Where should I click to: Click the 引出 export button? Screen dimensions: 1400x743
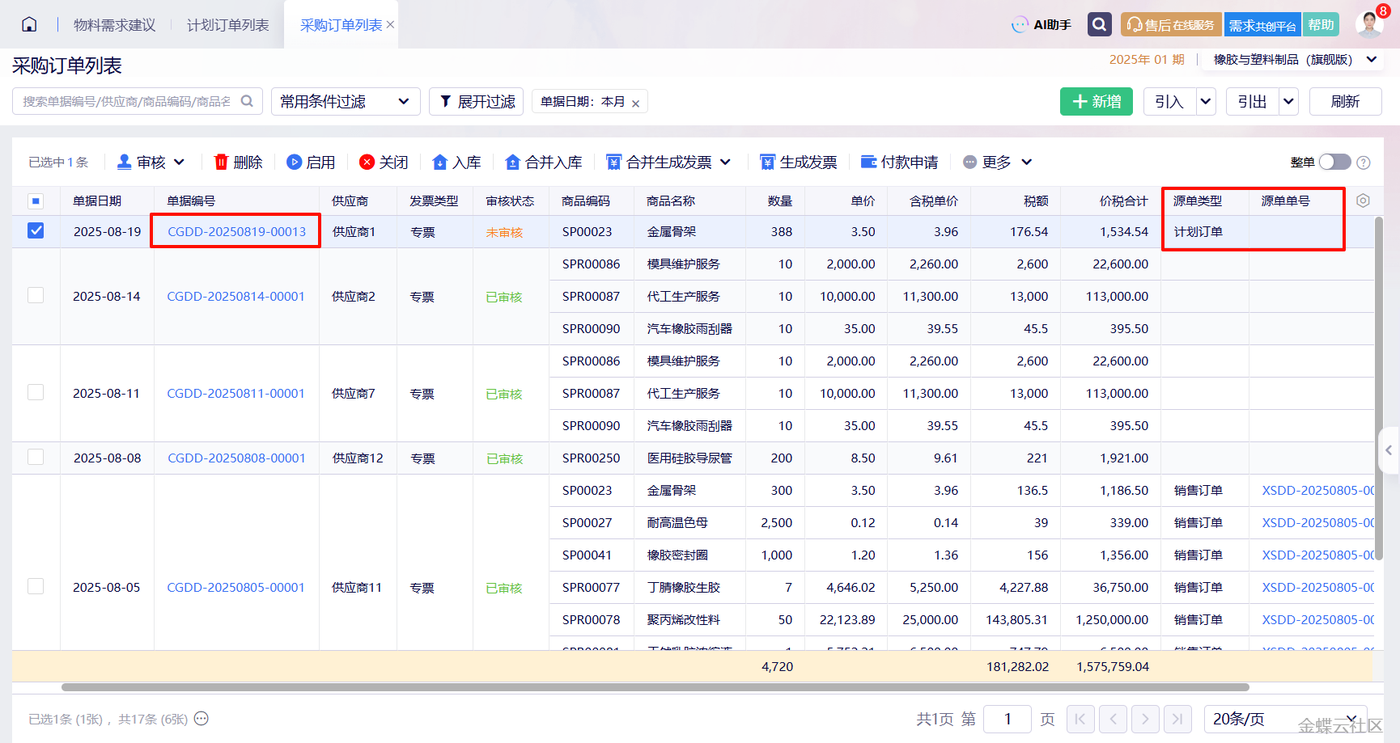click(x=1252, y=101)
